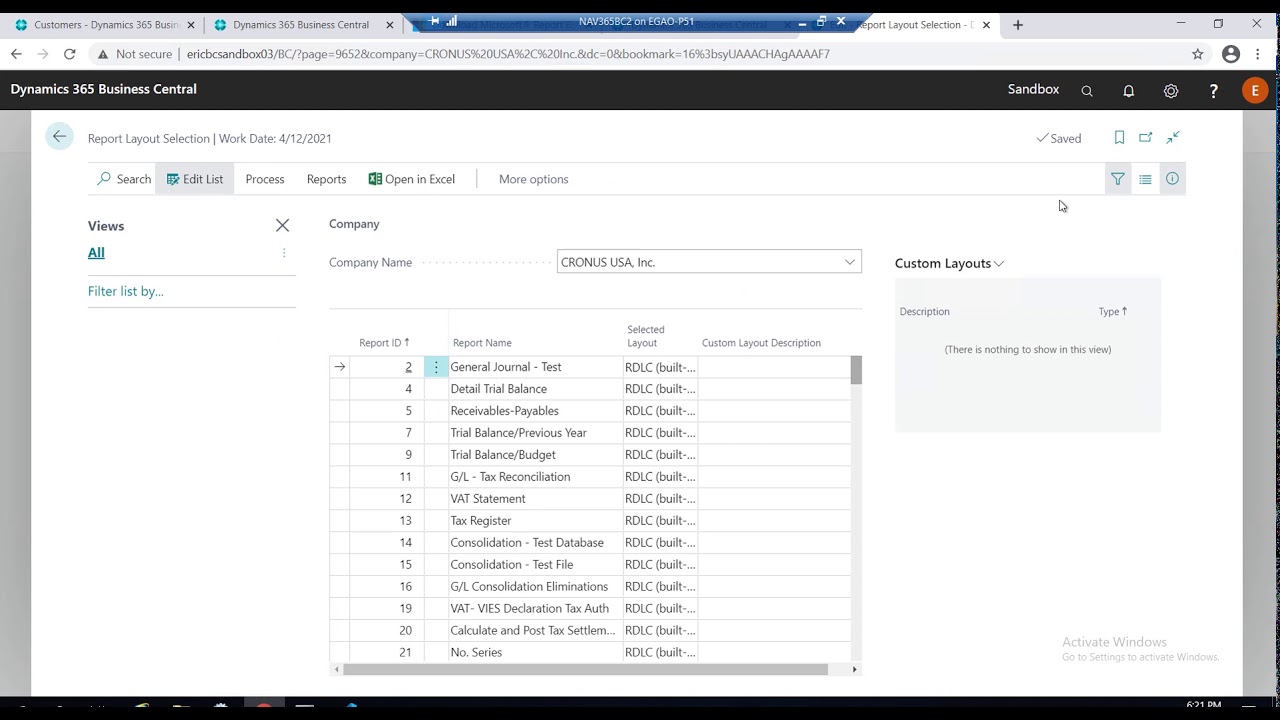This screenshot has width=1280, height=720.
Task: Open a new browser tab
Action: [x=1018, y=24]
